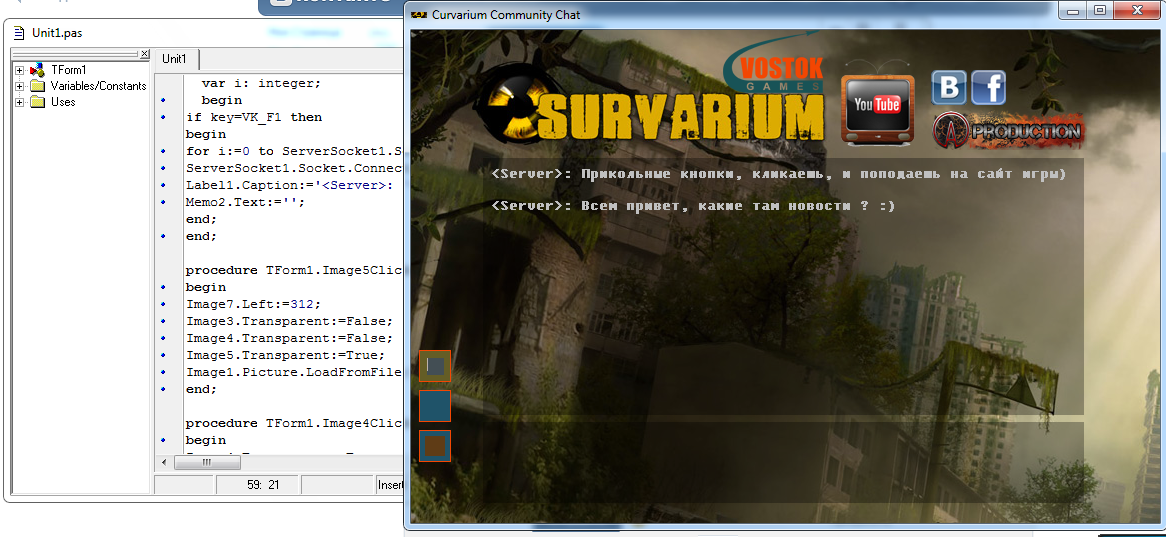Click the line 'Image3.Transparent:=False;'

(x=289, y=321)
